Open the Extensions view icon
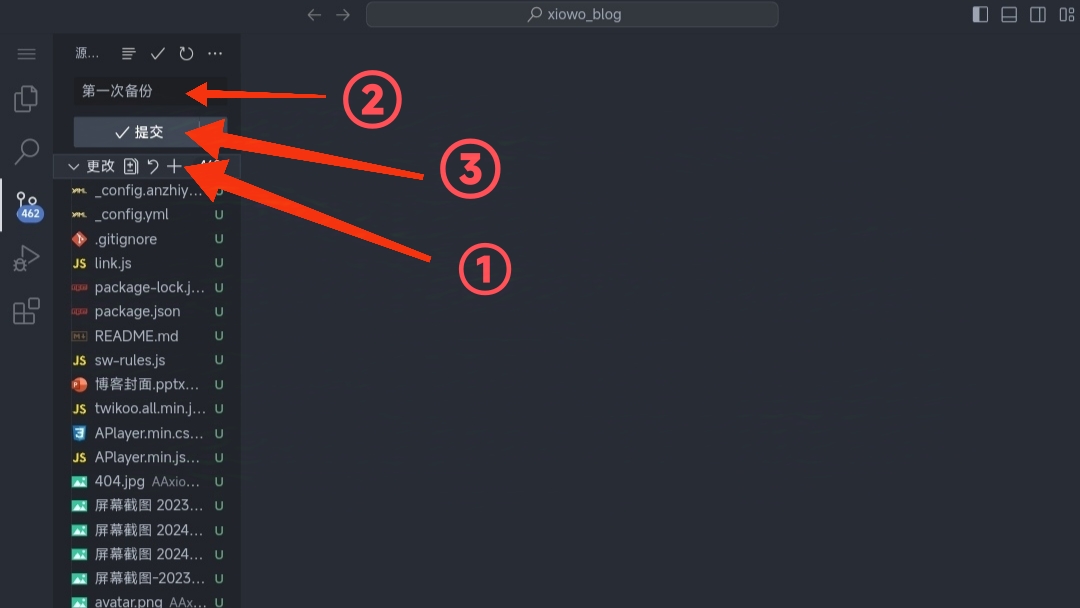 tap(26, 311)
